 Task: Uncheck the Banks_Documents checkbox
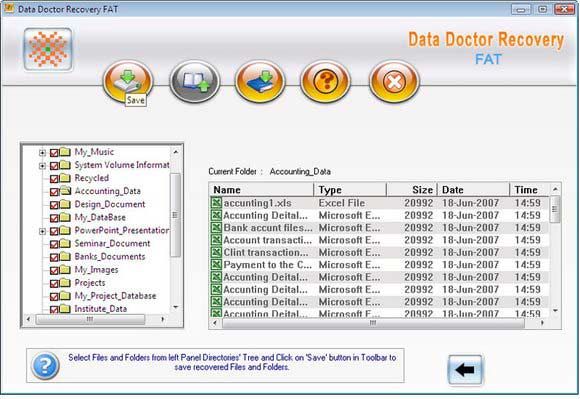(54, 257)
